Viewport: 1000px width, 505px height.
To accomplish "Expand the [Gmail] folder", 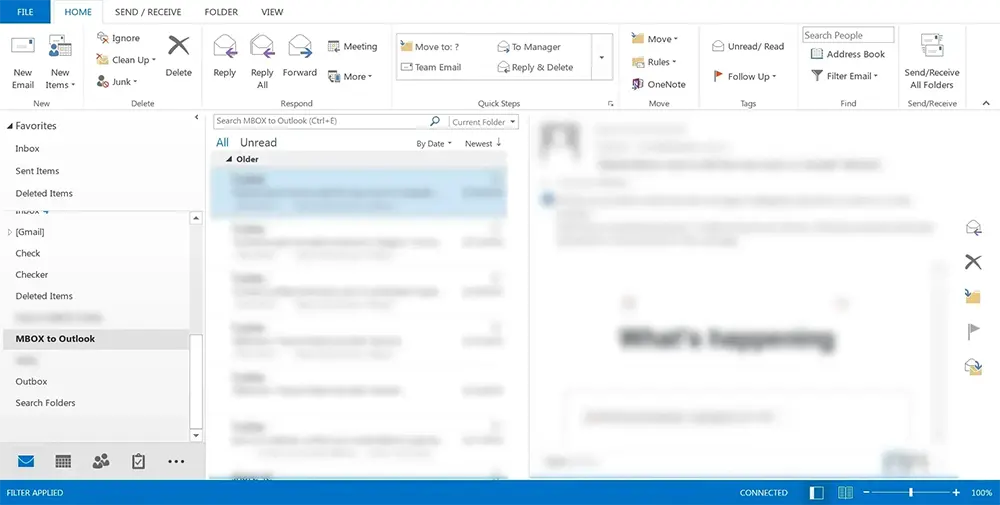I will (x=10, y=232).
